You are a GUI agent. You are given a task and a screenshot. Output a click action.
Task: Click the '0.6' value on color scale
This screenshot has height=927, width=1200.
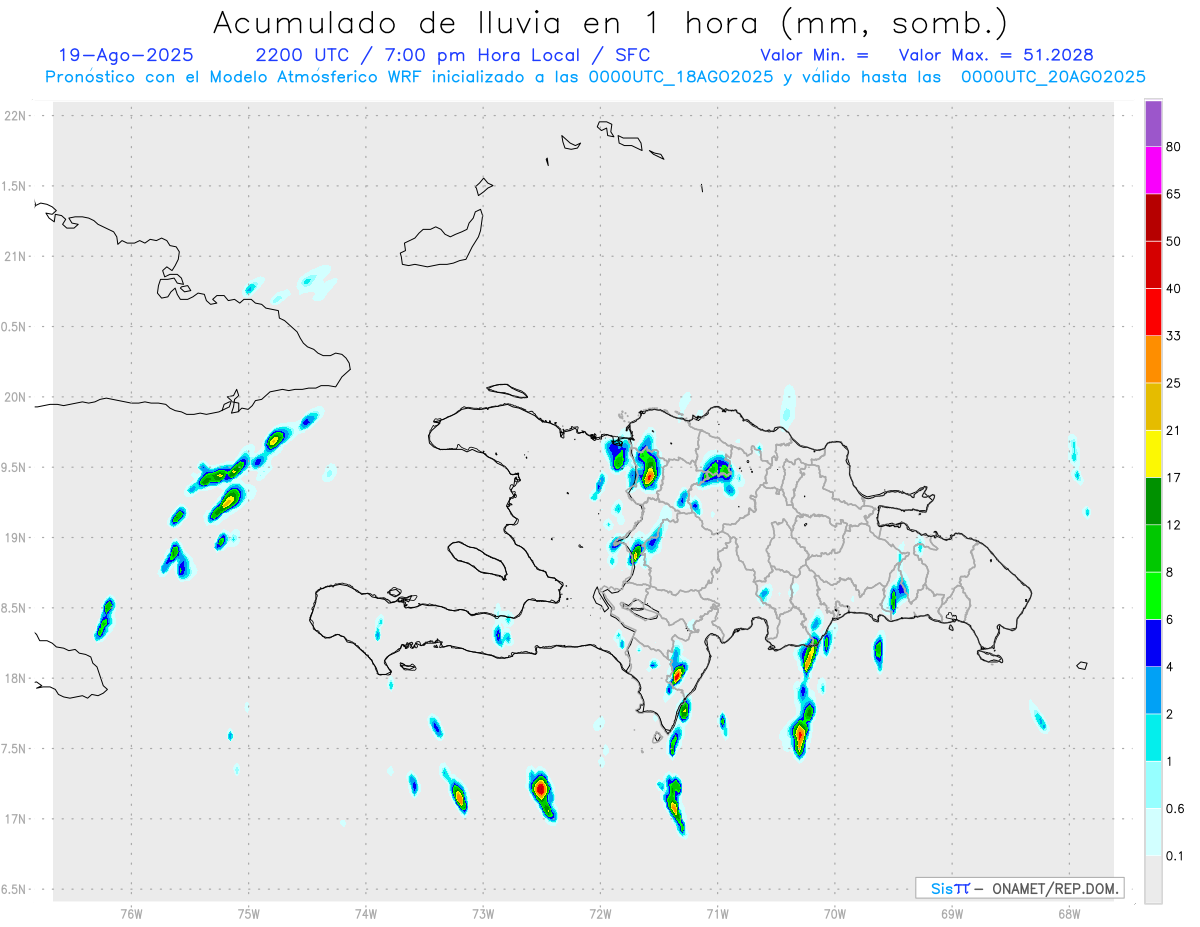coord(1176,809)
